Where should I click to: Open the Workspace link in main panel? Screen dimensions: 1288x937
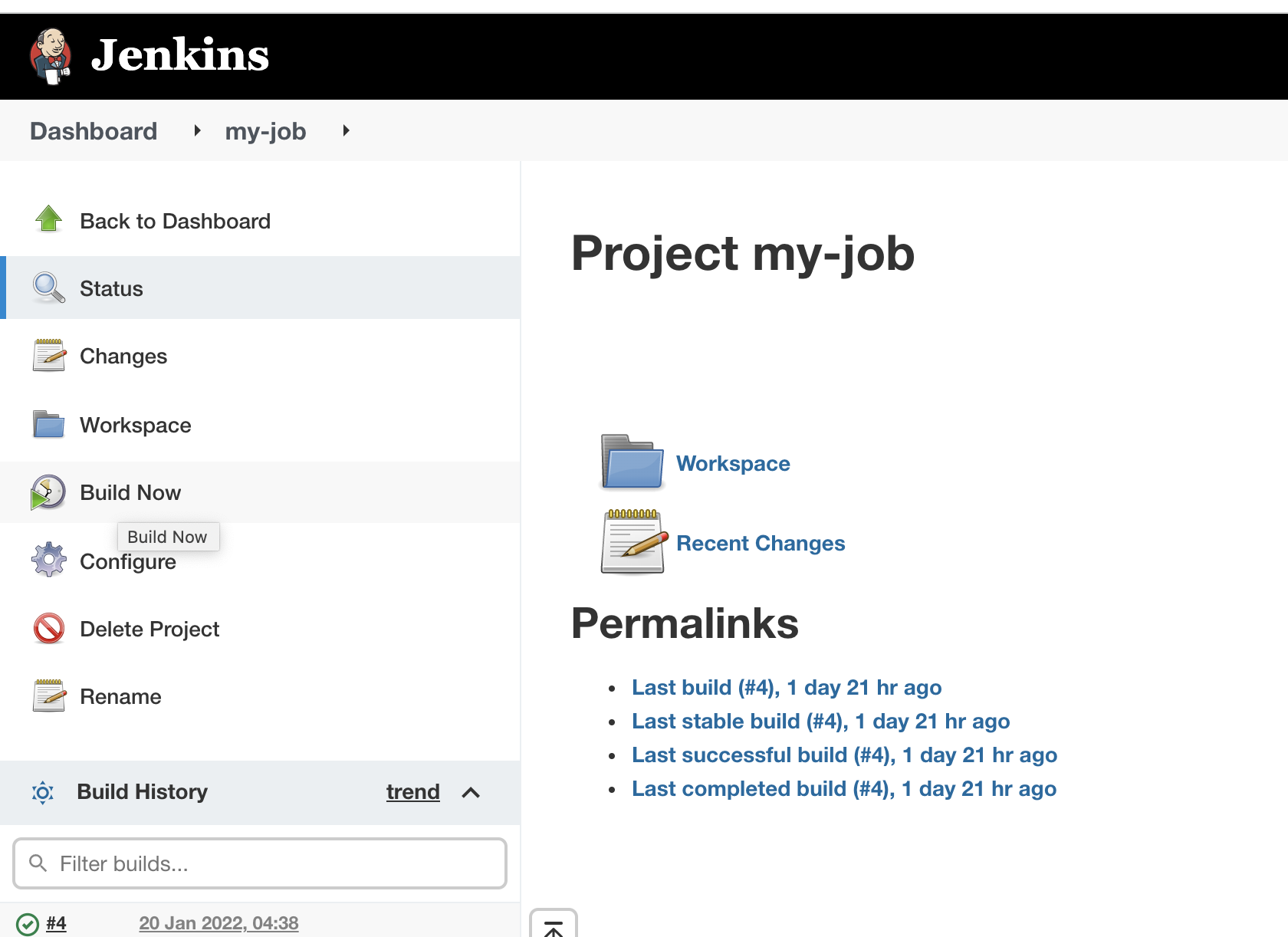click(733, 464)
